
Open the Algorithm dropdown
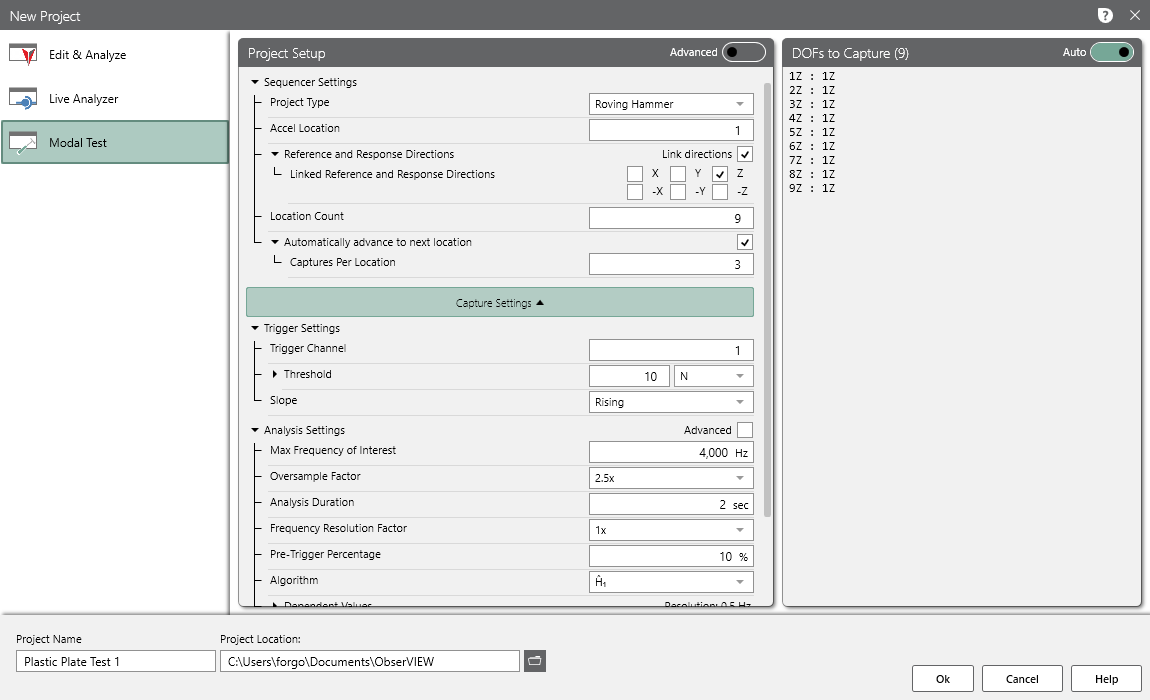coord(671,582)
